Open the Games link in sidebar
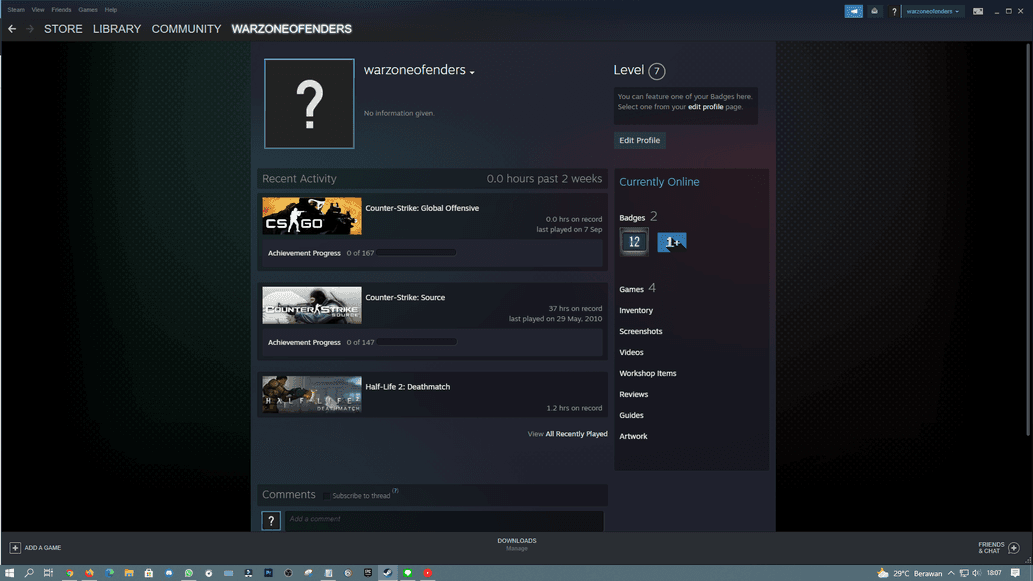Image resolution: width=1033 pixels, height=581 pixels. [x=631, y=289]
